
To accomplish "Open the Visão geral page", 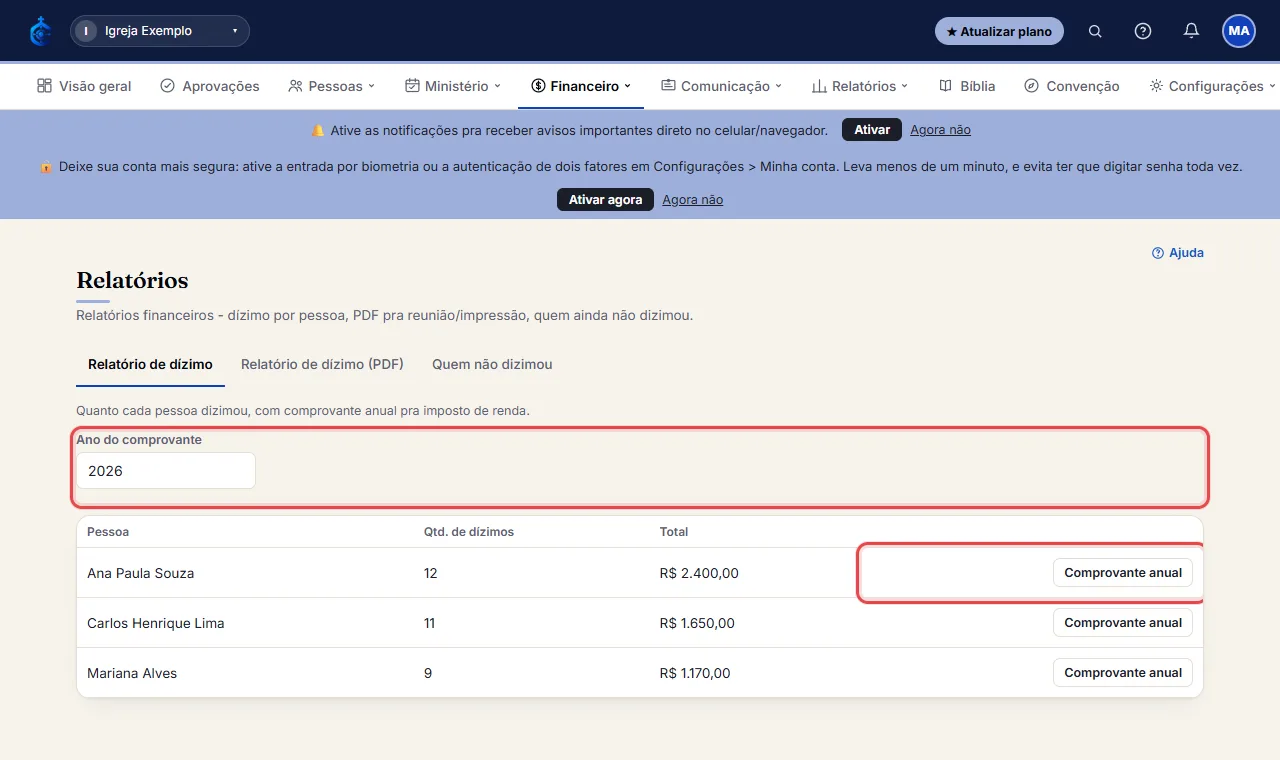I will [x=84, y=86].
